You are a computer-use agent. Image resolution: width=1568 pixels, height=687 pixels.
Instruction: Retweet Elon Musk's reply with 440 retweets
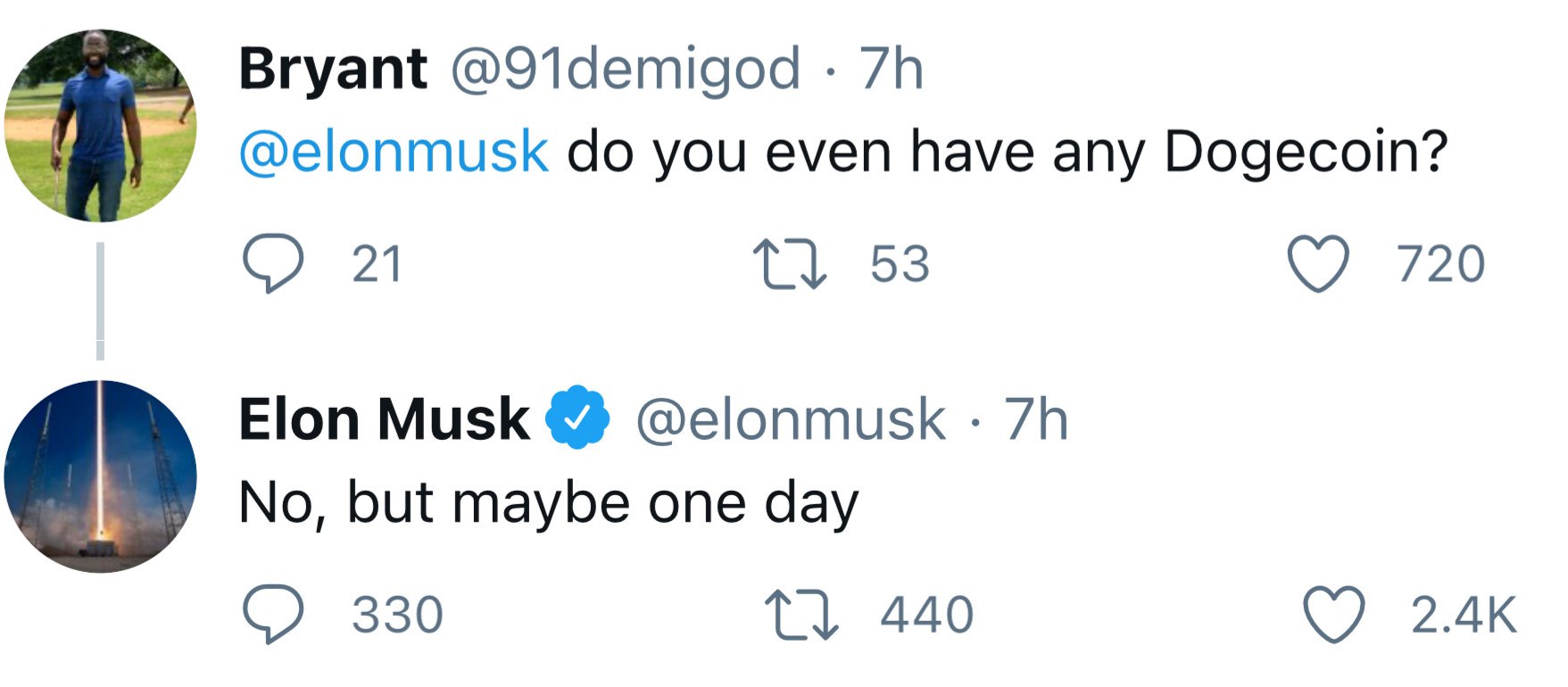802,616
